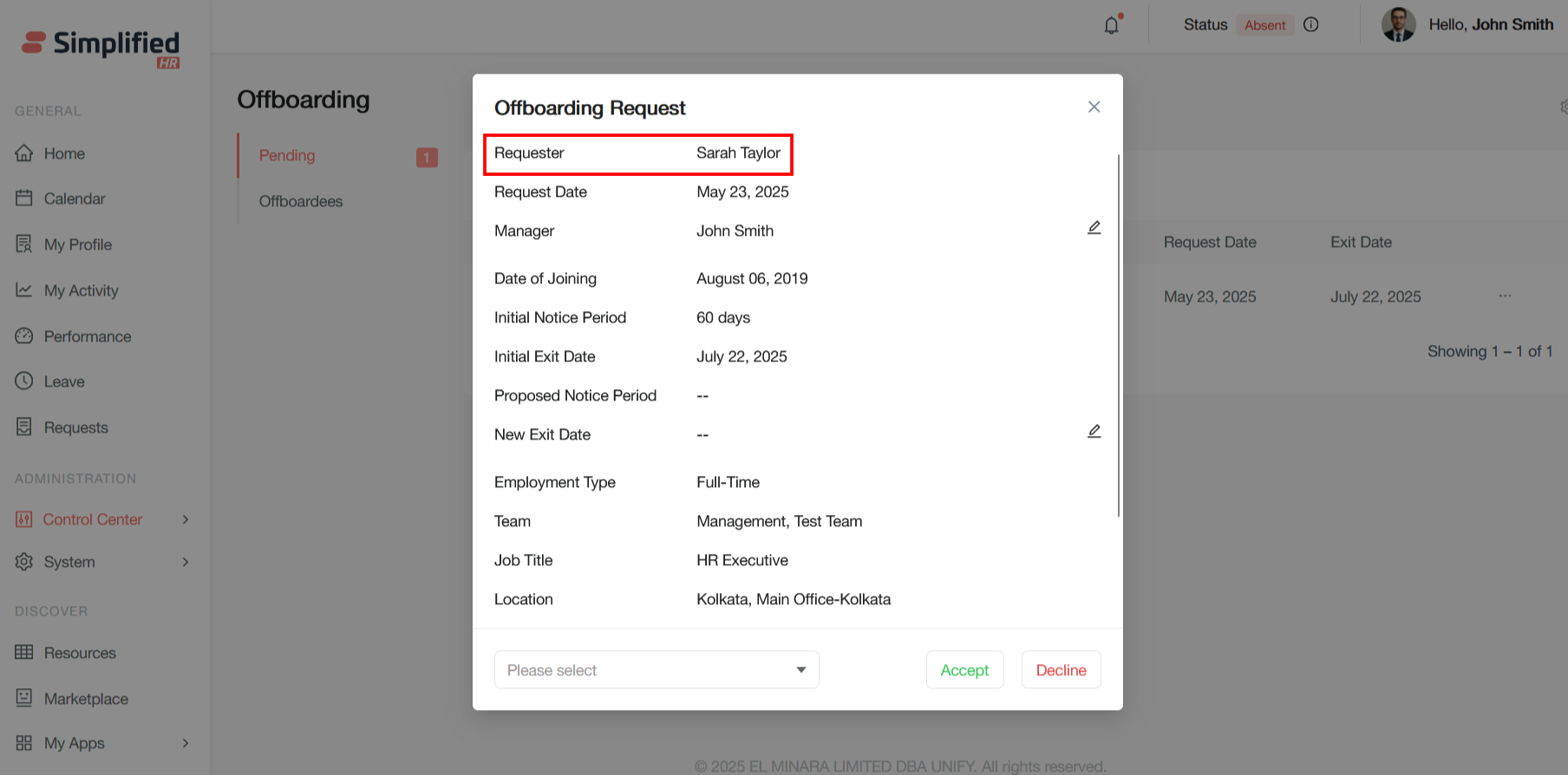
Task: Go to Performance in the sidebar
Action: pos(88,336)
